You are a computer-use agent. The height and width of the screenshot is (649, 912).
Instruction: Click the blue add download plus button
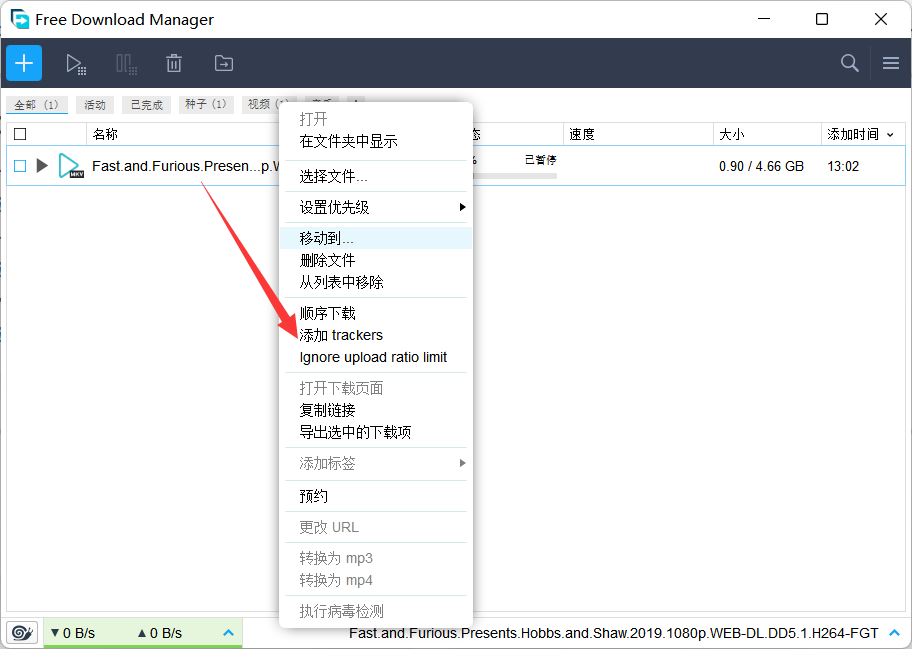coord(24,63)
